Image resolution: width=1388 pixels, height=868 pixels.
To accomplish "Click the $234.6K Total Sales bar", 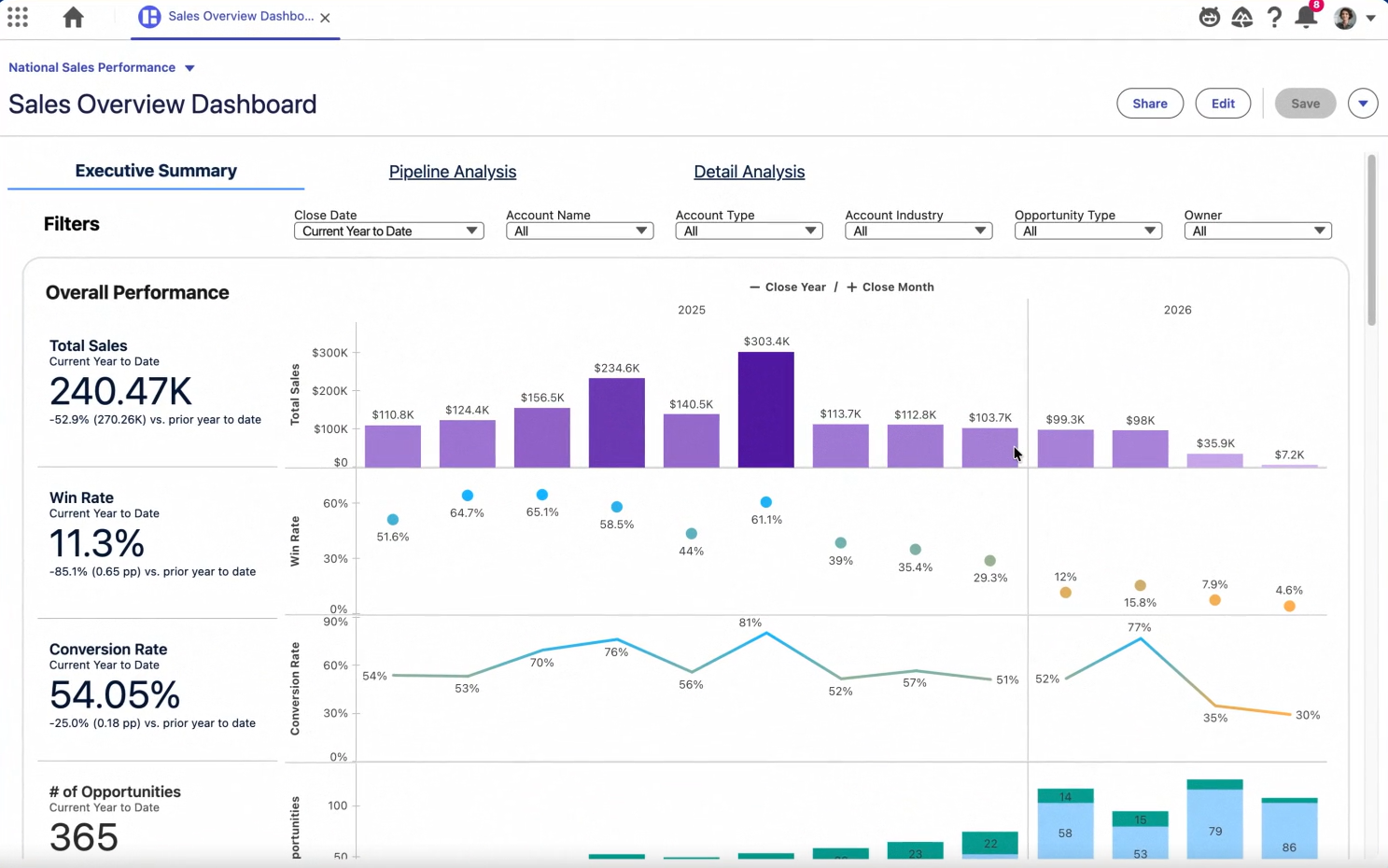I will point(617,423).
